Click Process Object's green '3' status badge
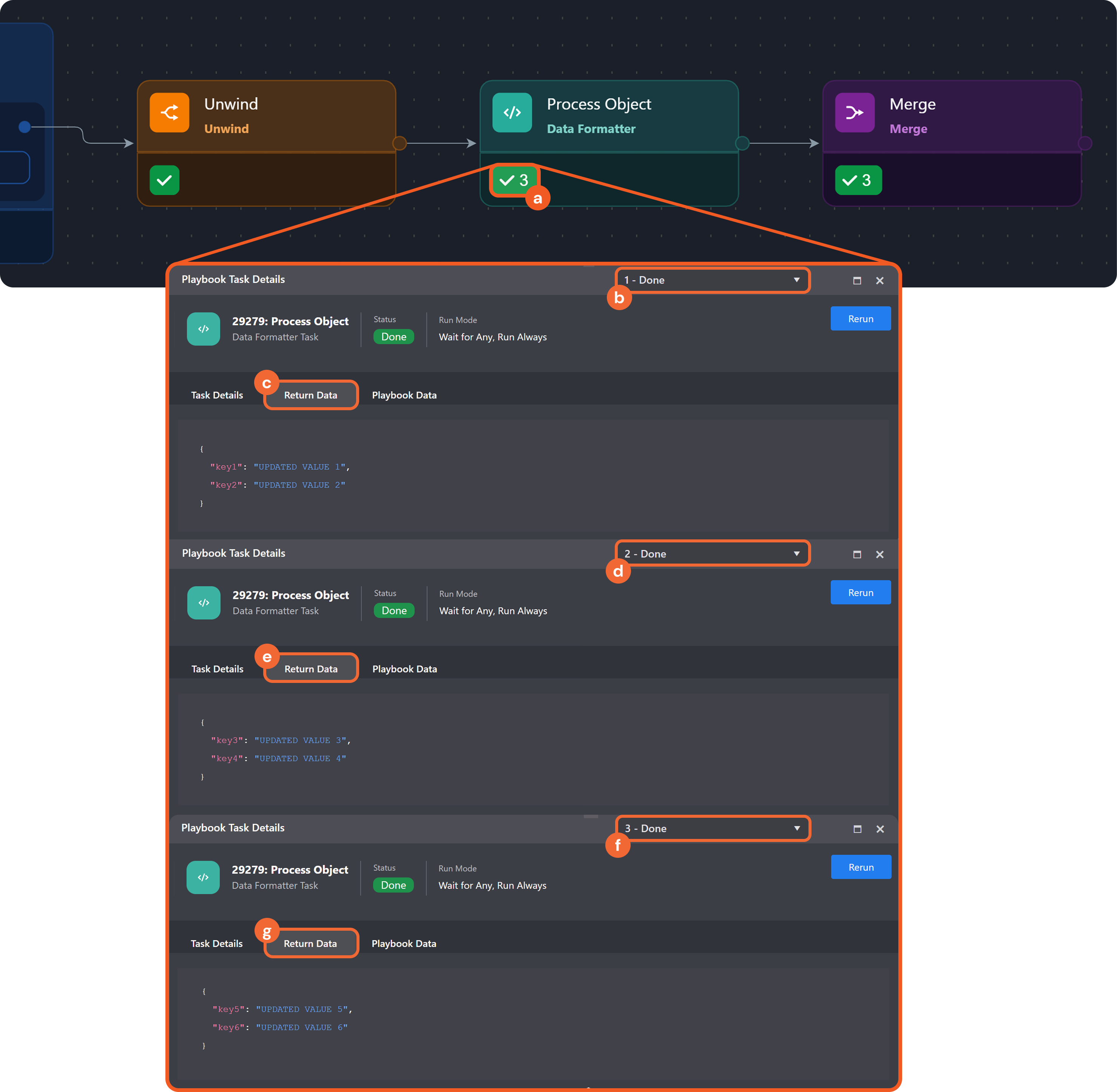The image size is (1117, 1092). pyautogui.click(x=514, y=180)
